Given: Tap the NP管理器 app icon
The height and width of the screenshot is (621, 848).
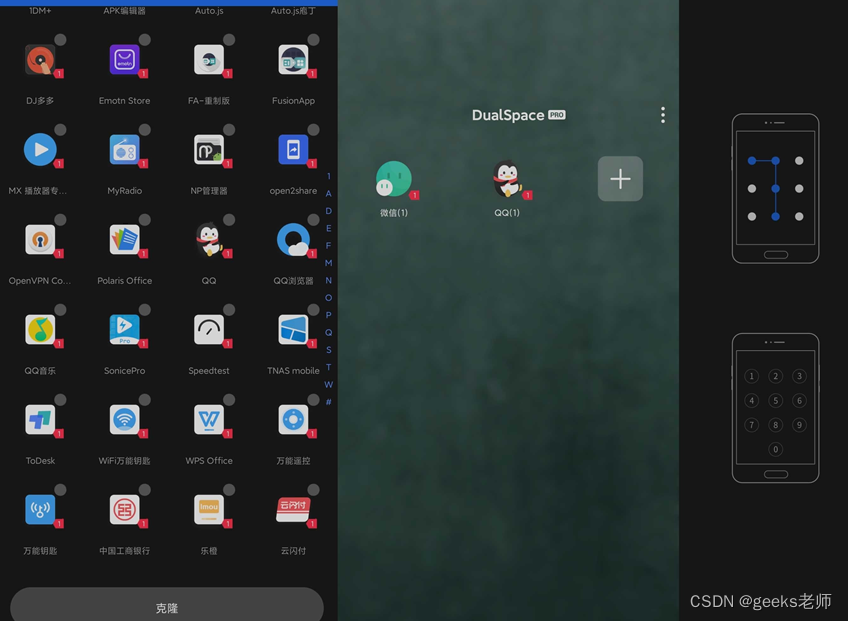Looking at the screenshot, I should pos(209,149).
